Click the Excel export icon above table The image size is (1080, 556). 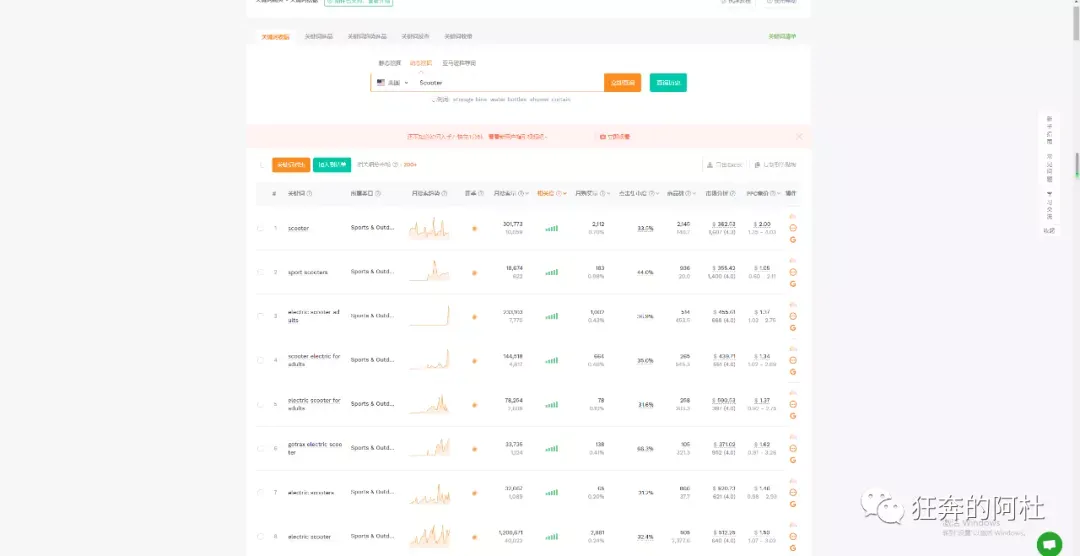click(x=709, y=165)
